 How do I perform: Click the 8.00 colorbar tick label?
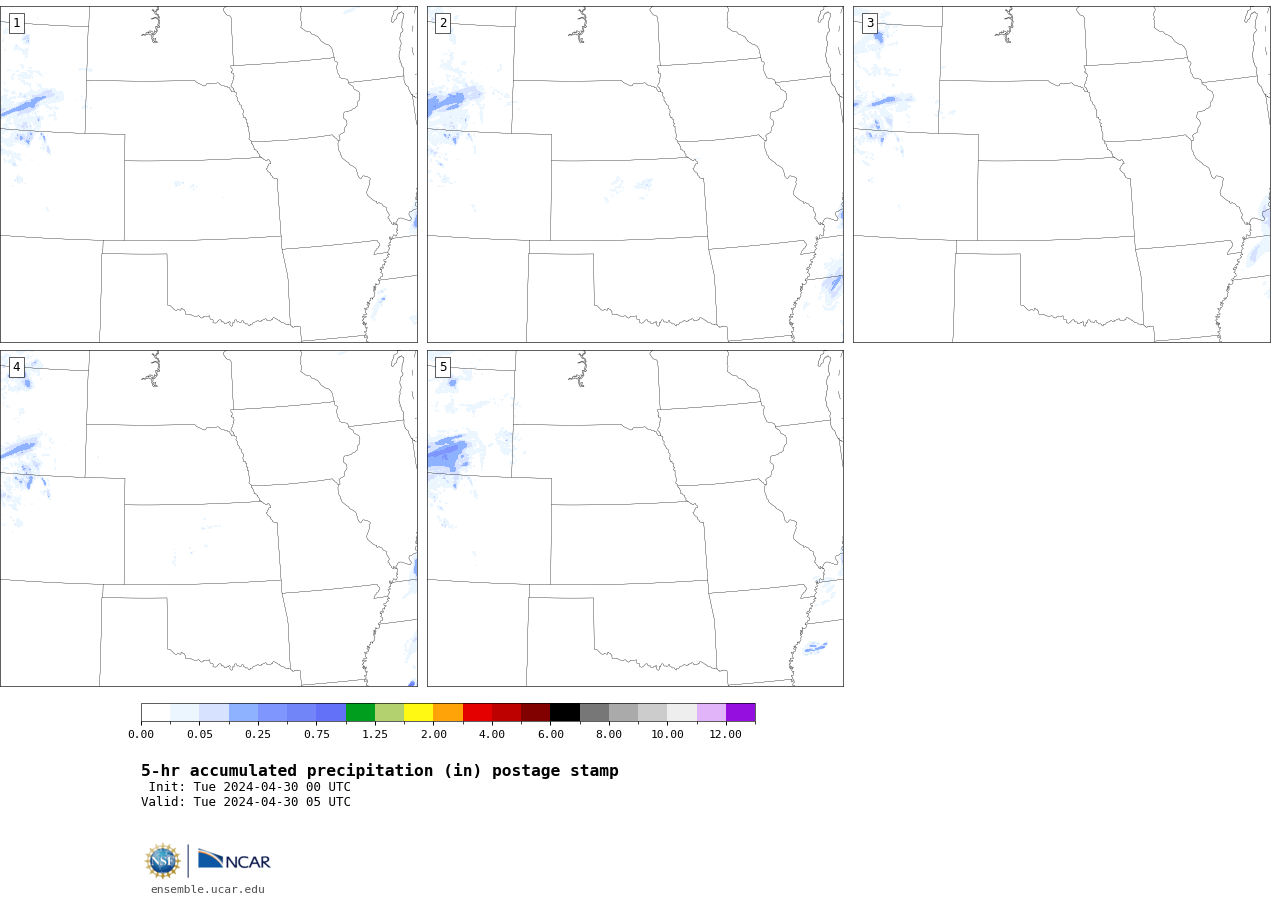pos(609,735)
